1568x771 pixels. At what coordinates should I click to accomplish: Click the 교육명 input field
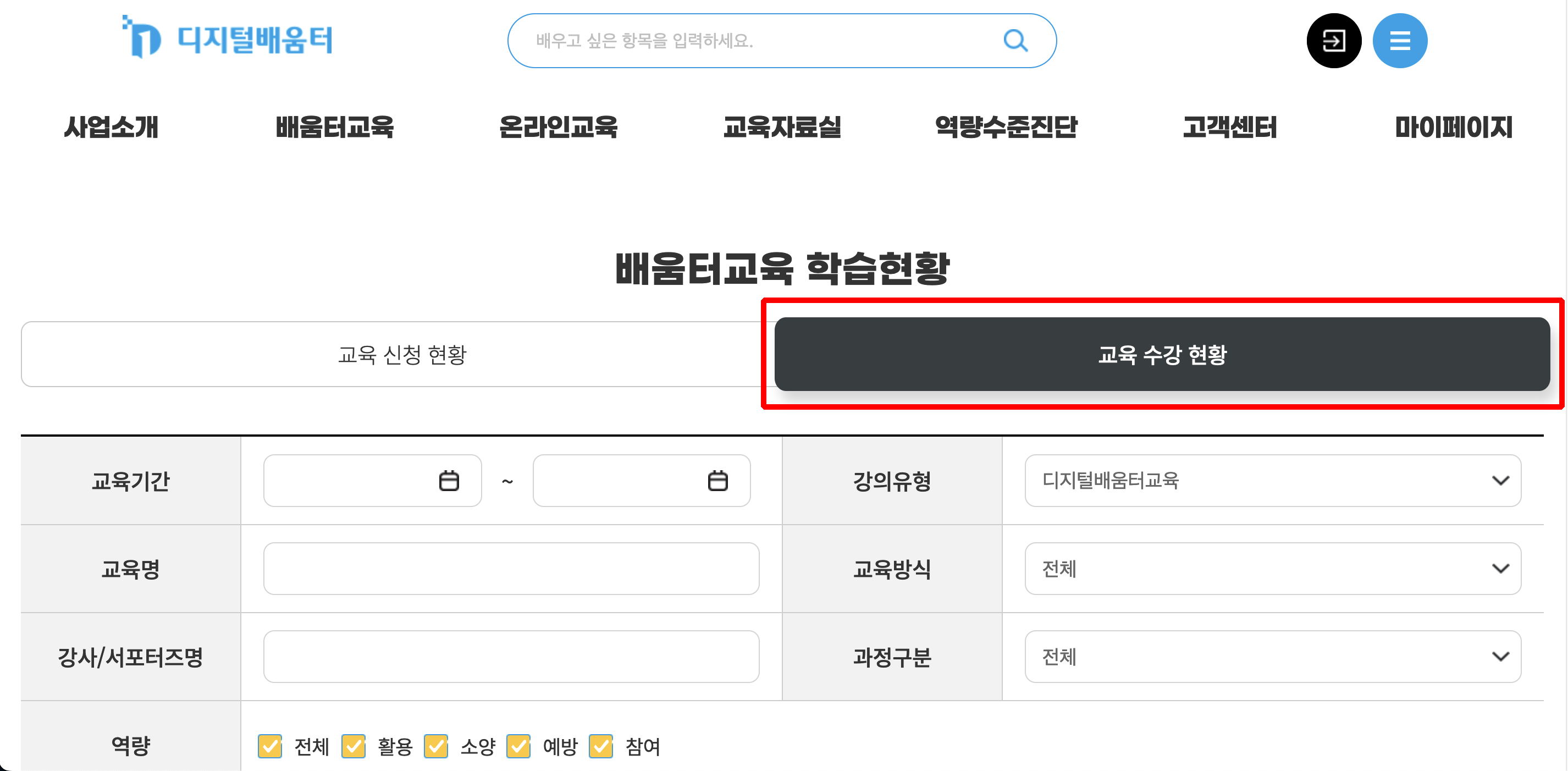click(511, 569)
